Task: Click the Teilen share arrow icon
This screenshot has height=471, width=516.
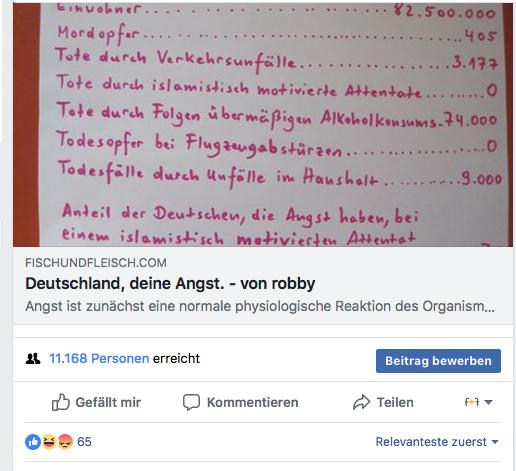Action: 361,402
